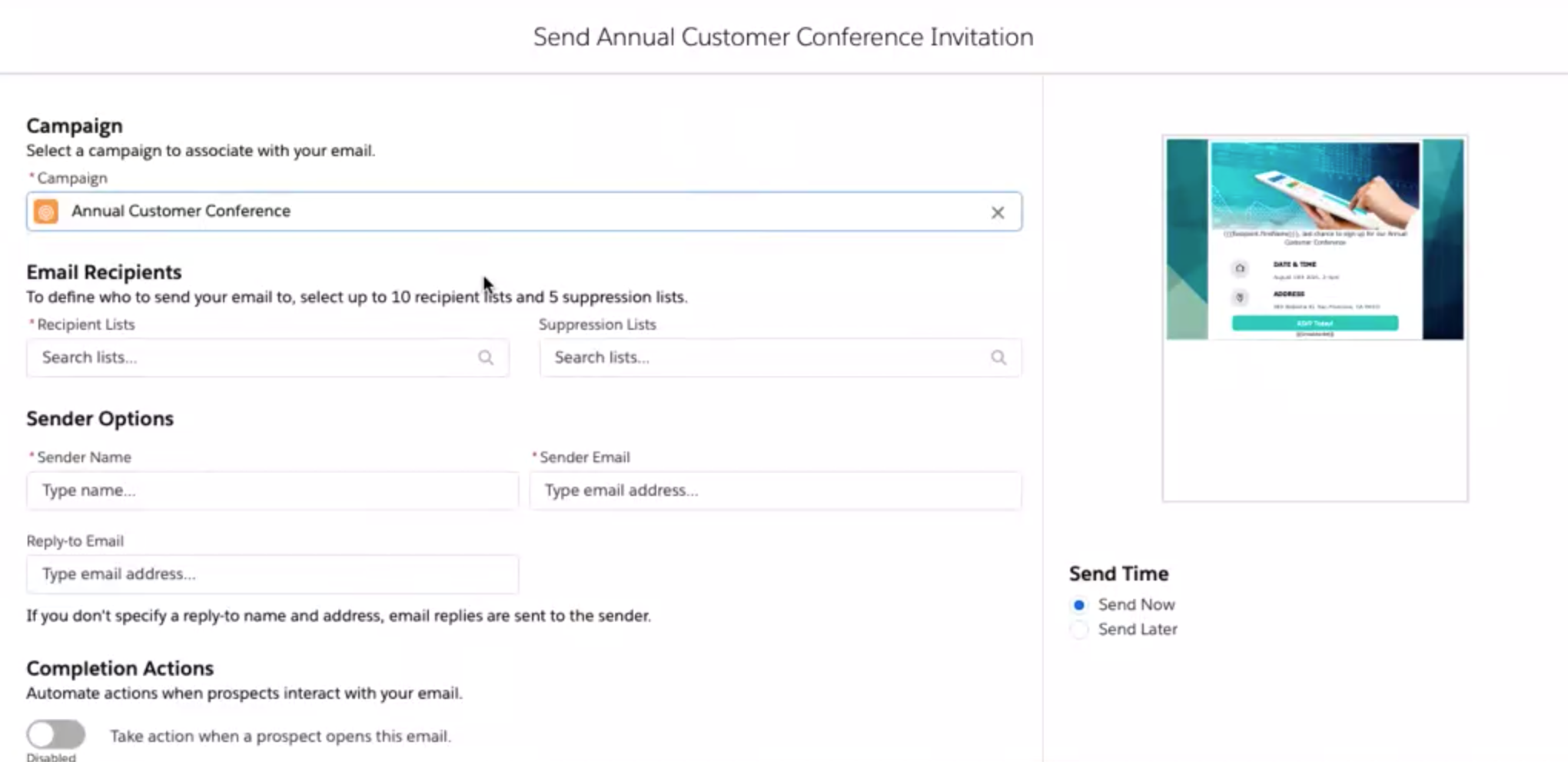Viewport: 1568px width, 762px height.
Task: Open the Campaign lookup field
Action: (x=524, y=211)
